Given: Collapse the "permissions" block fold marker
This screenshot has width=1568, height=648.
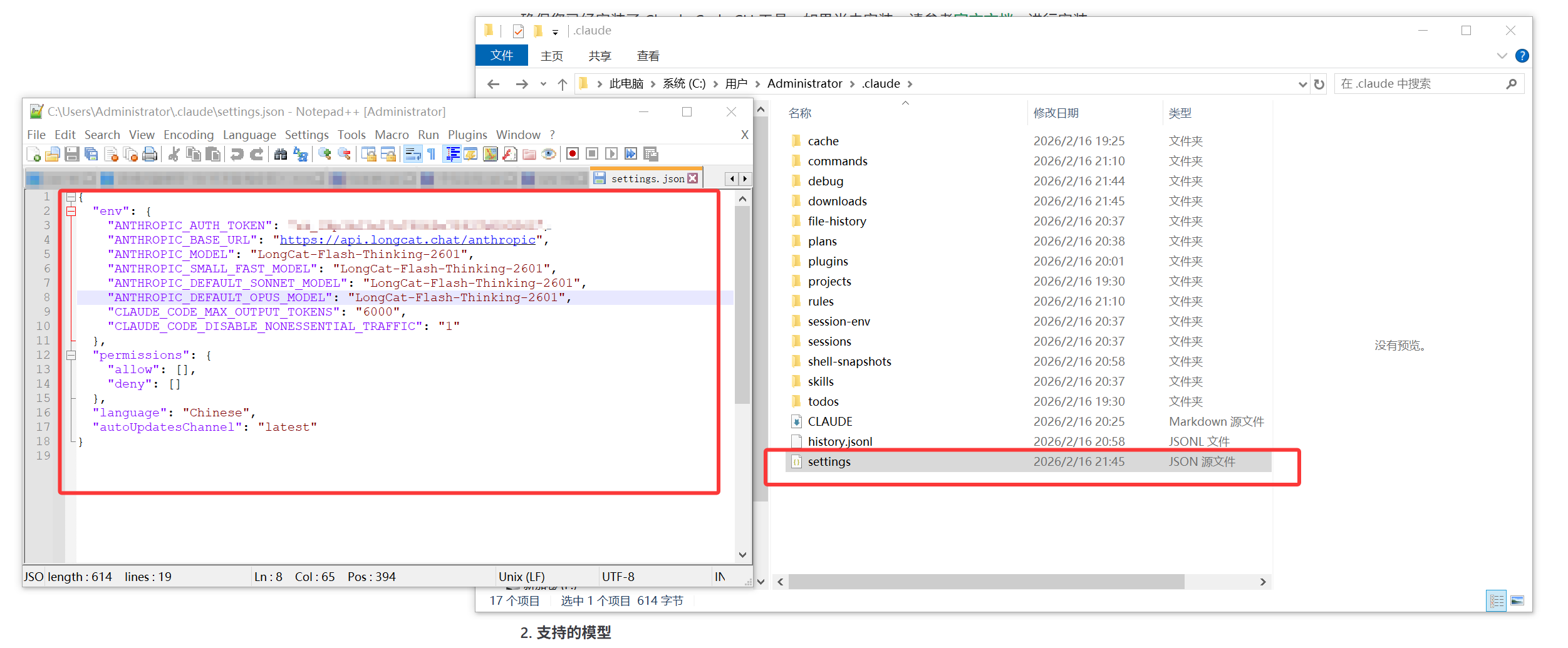Looking at the screenshot, I should pos(71,356).
